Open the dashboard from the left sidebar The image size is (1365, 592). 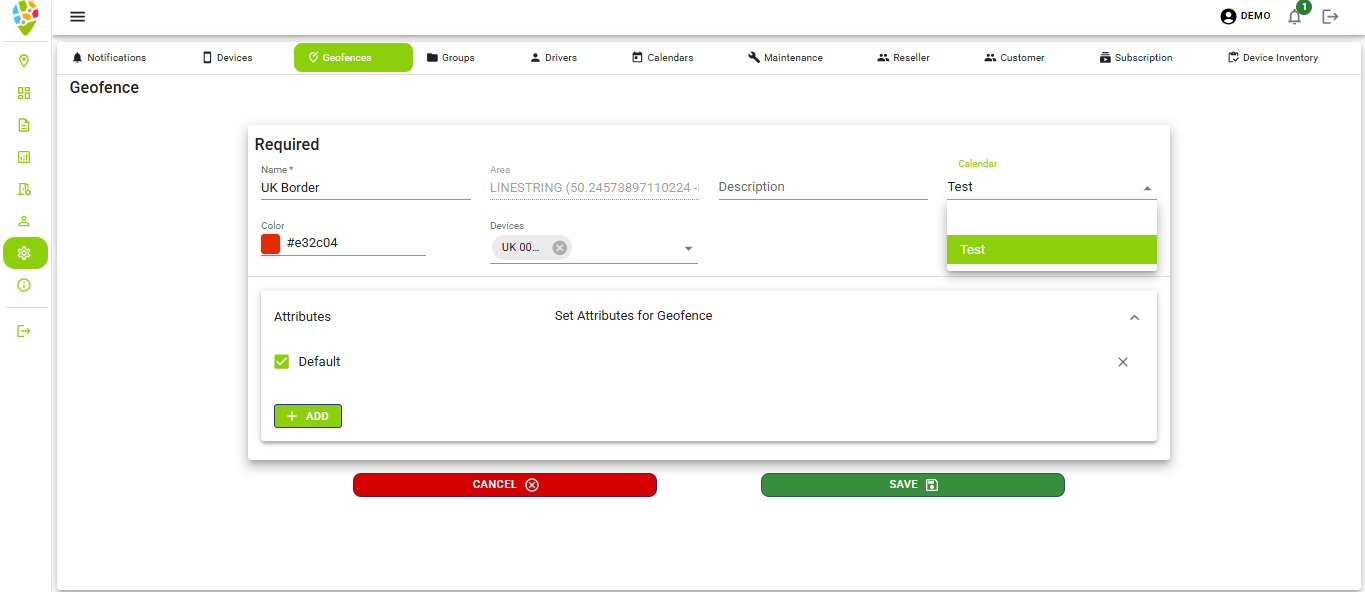pos(25,92)
